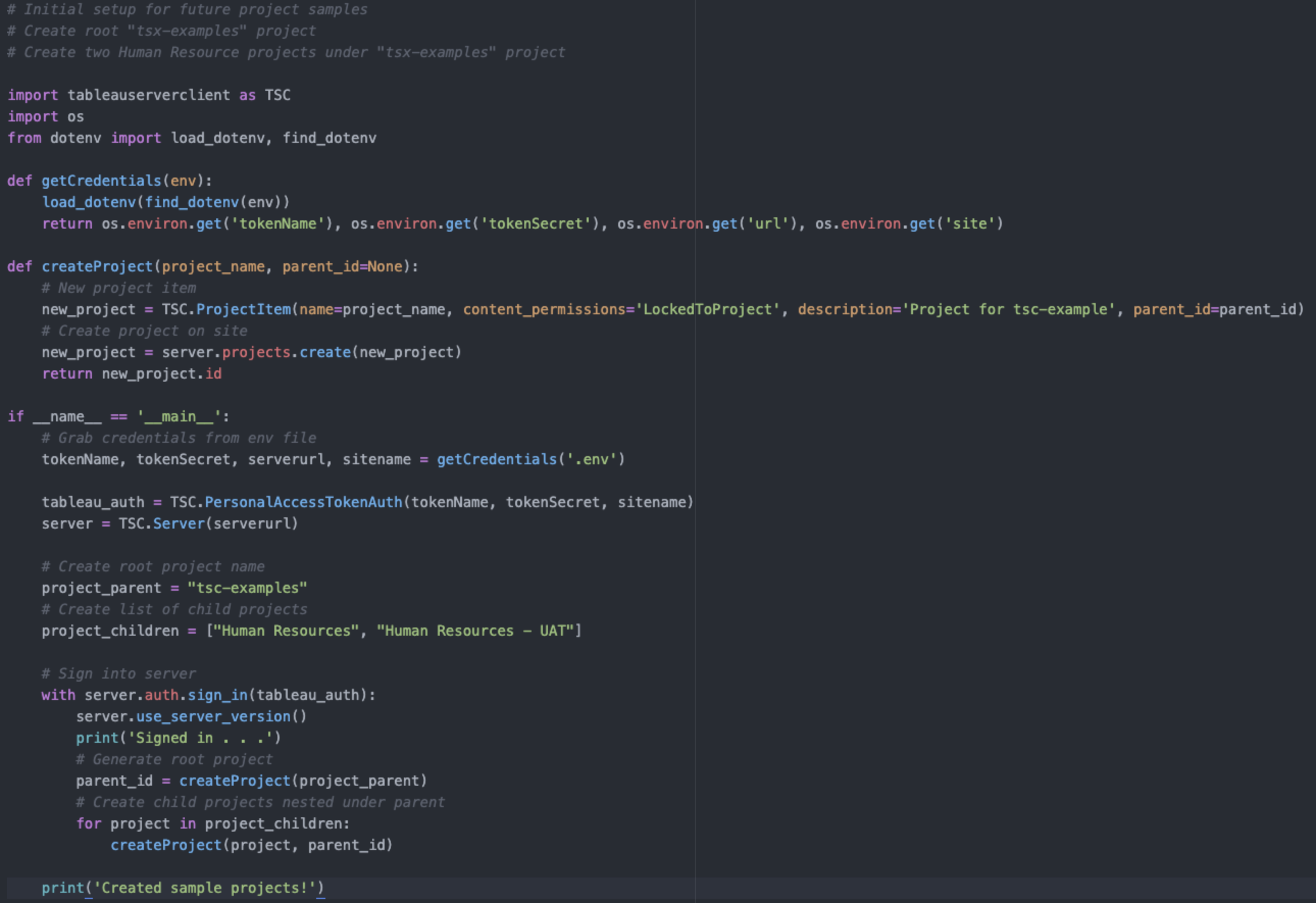The height and width of the screenshot is (903, 1316).
Task: Click the '# Sign into server' comment
Action: [118, 673]
